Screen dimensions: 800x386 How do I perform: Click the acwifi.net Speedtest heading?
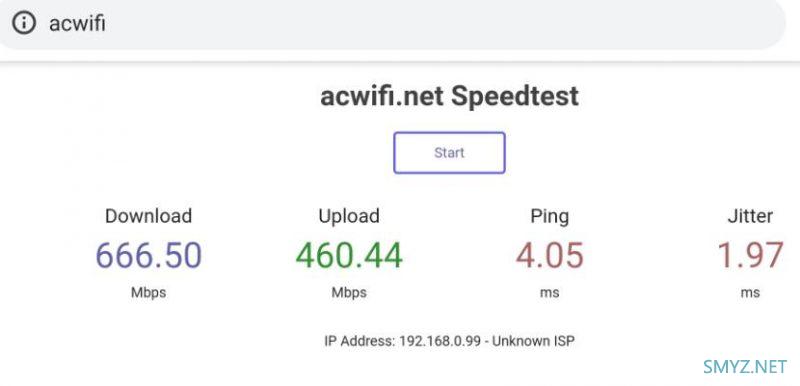(x=449, y=96)
